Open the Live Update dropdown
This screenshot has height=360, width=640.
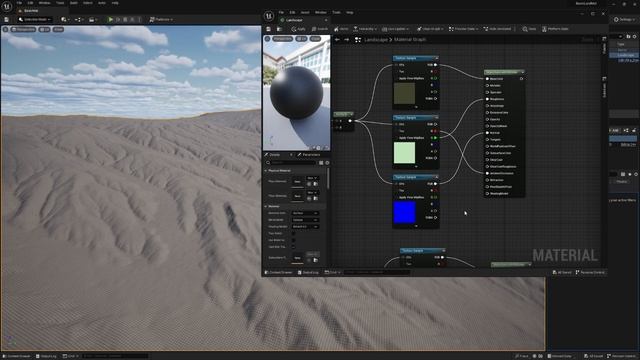click(396, 29)
